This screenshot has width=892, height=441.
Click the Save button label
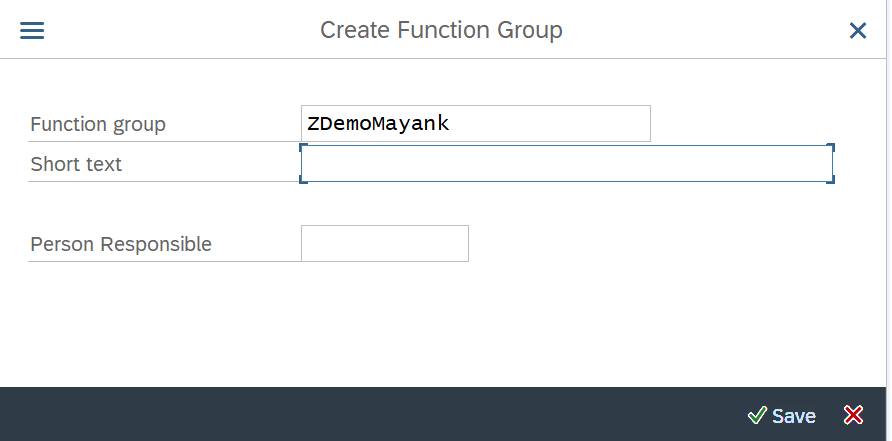pos(794,417)
